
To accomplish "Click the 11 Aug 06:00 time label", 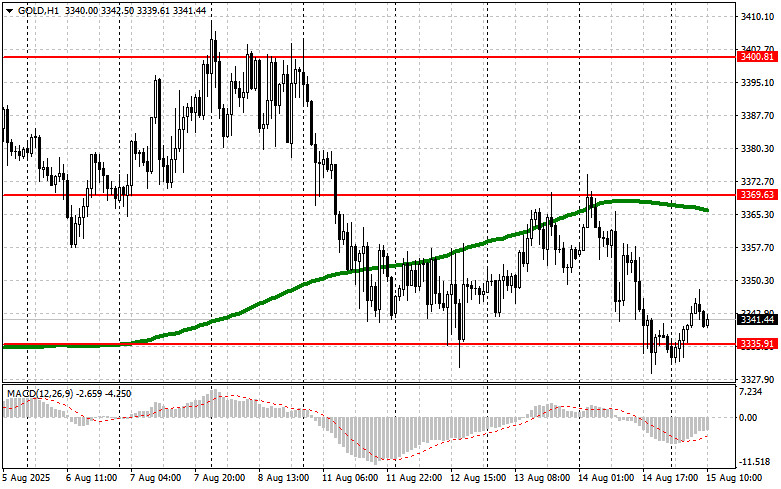I will [x=350, y=478].
